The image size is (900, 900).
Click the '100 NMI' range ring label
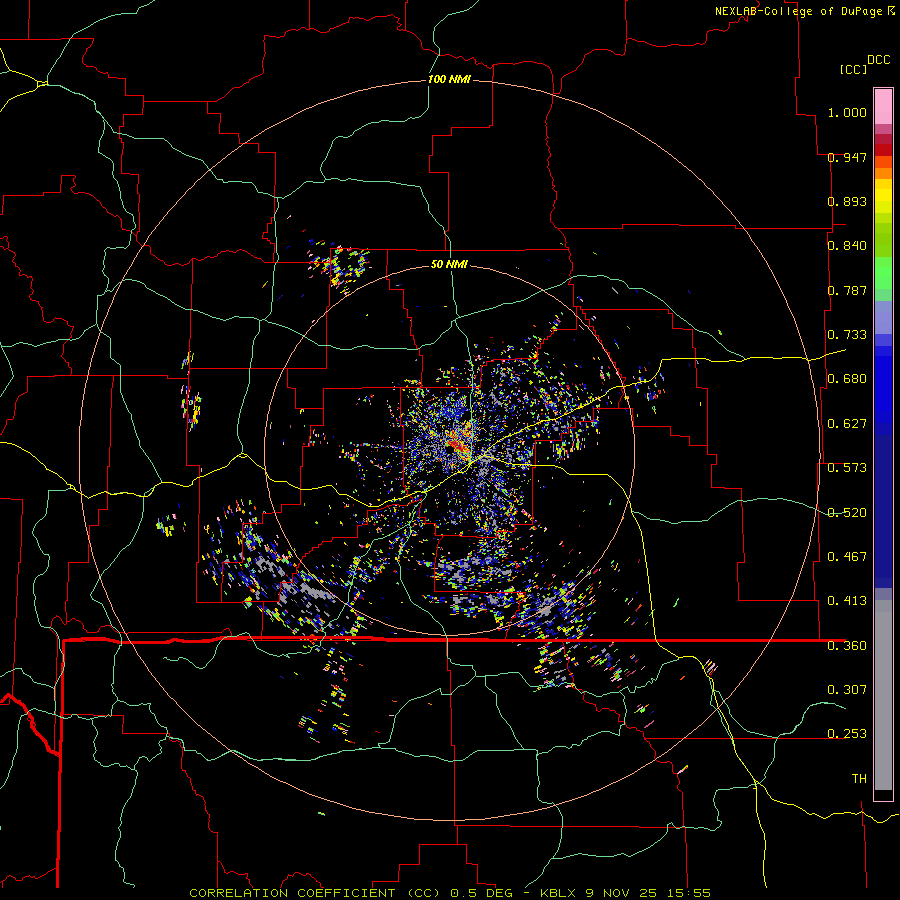[449, 79]
